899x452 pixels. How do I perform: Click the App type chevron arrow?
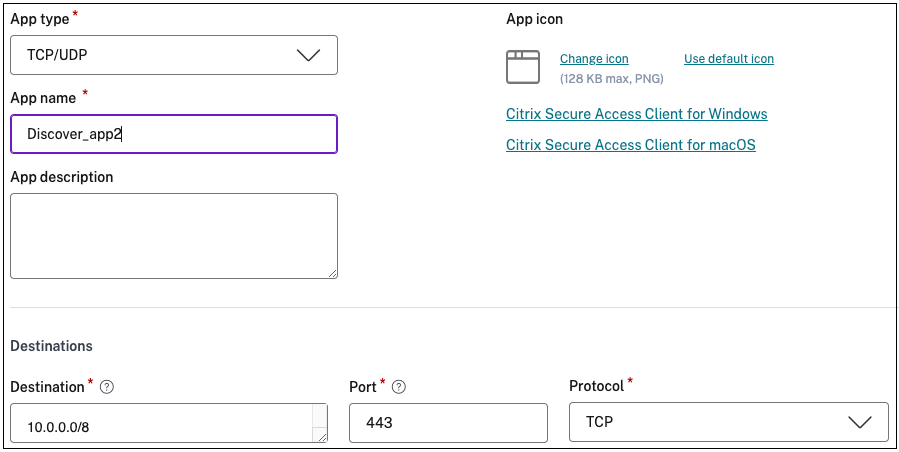tap(309, 55)
